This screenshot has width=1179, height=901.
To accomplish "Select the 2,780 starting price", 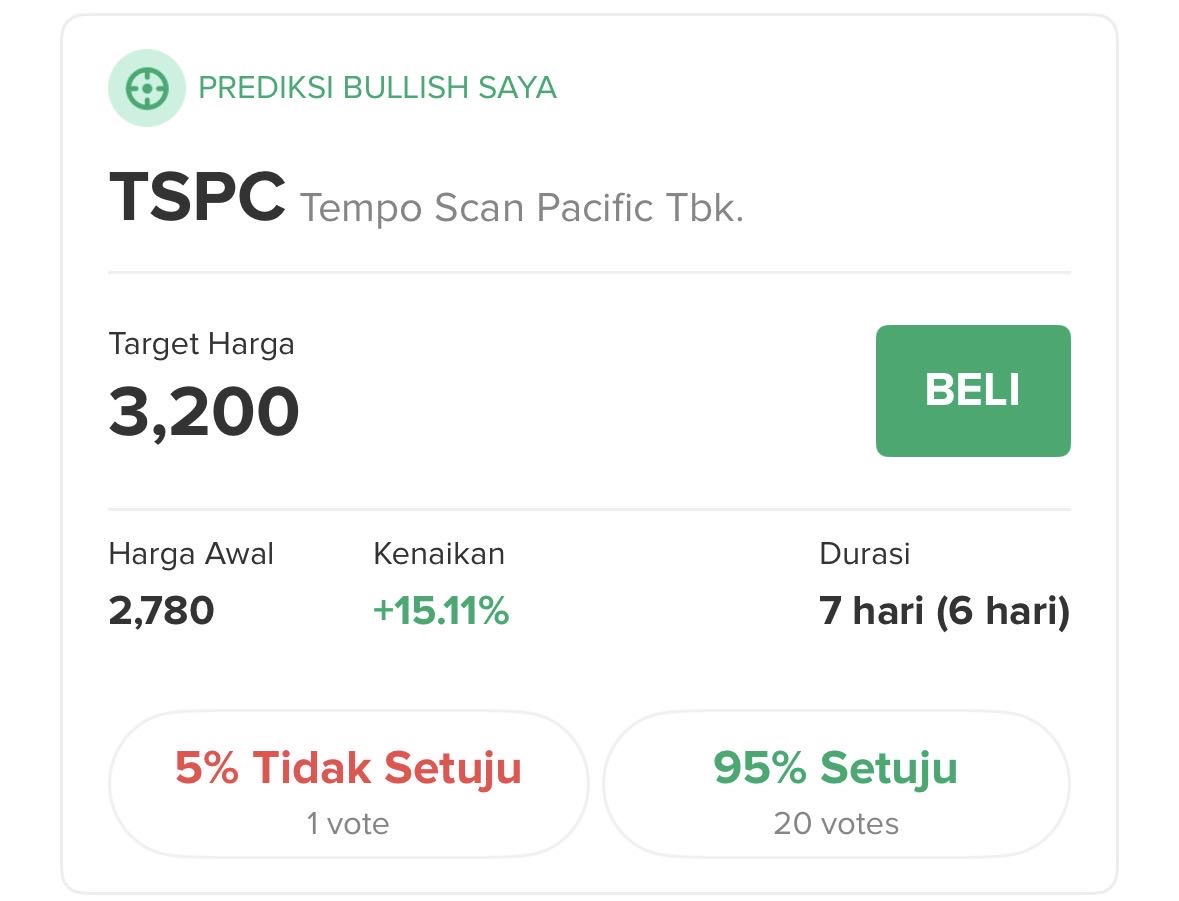I will point(161,611).
